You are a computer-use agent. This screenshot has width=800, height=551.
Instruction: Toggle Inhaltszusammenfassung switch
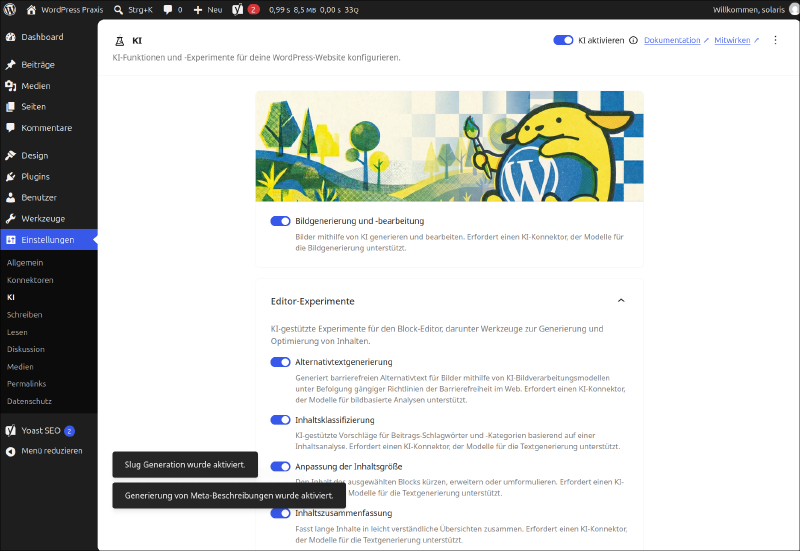tap(280, 513)
